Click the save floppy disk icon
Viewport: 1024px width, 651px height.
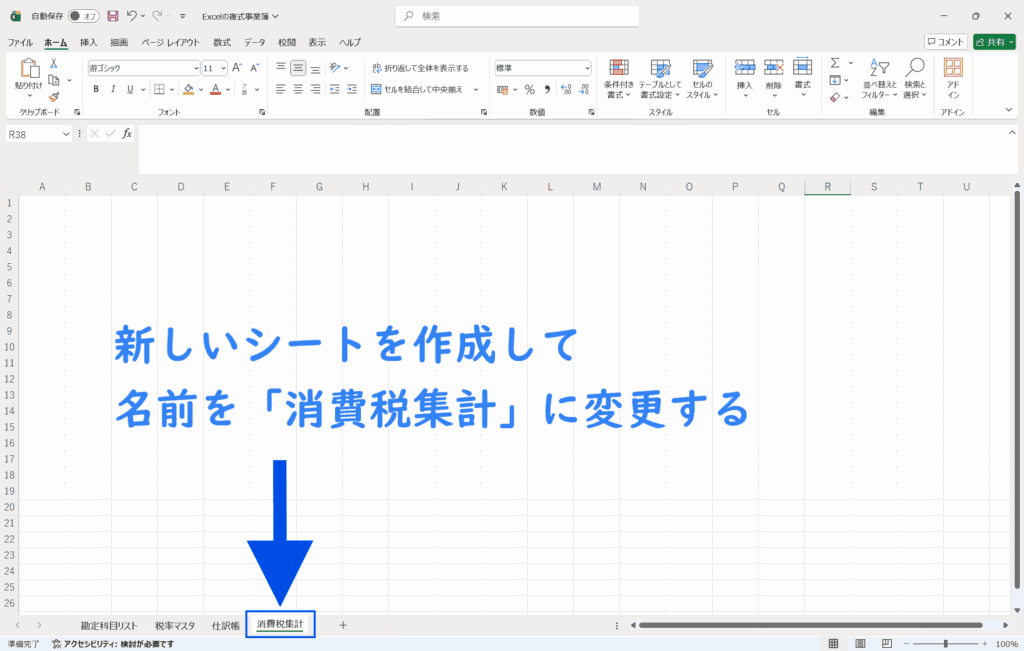tap(112, 16)
